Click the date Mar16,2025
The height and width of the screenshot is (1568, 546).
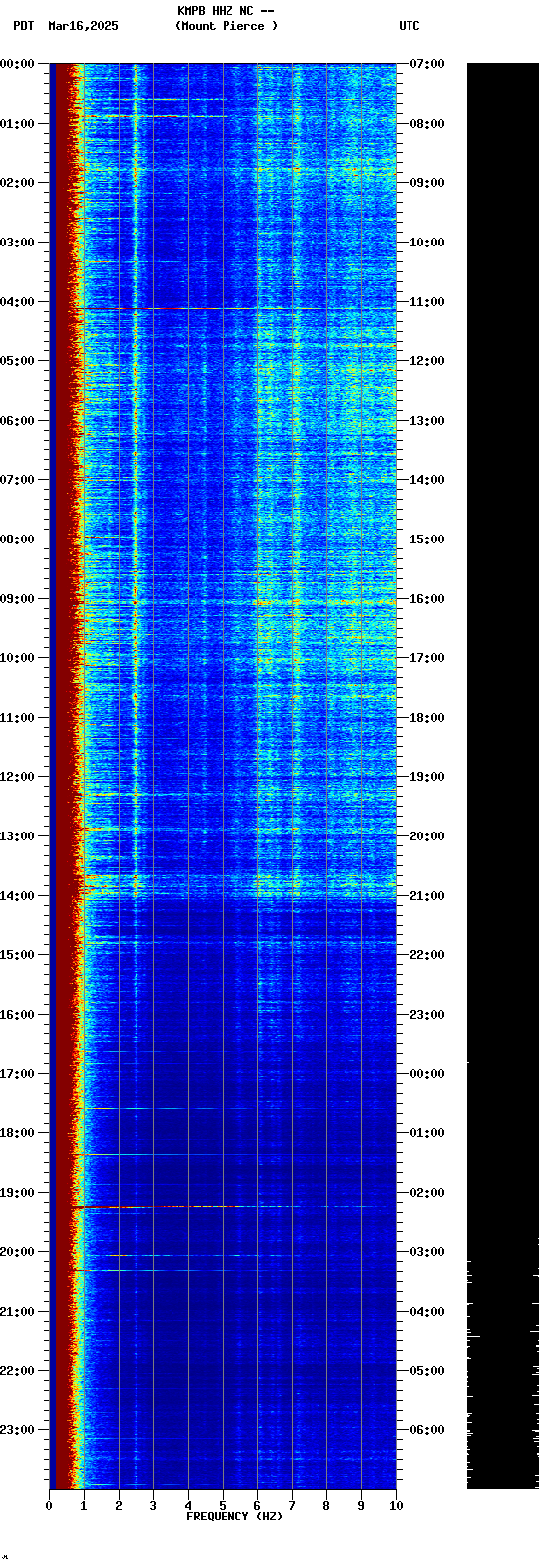(x=83, y=26)
